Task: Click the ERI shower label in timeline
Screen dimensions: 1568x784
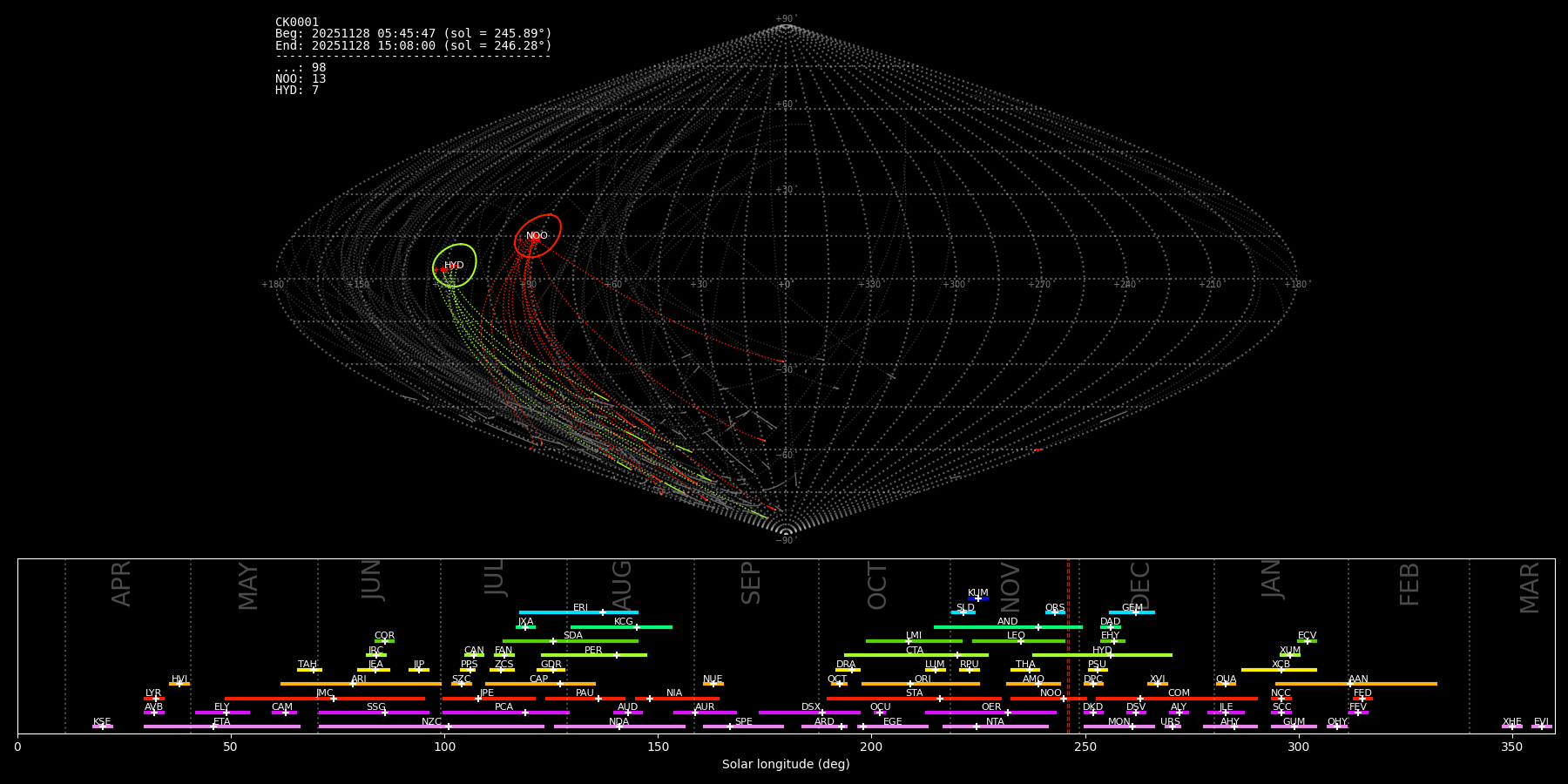Action: point(581,608)
